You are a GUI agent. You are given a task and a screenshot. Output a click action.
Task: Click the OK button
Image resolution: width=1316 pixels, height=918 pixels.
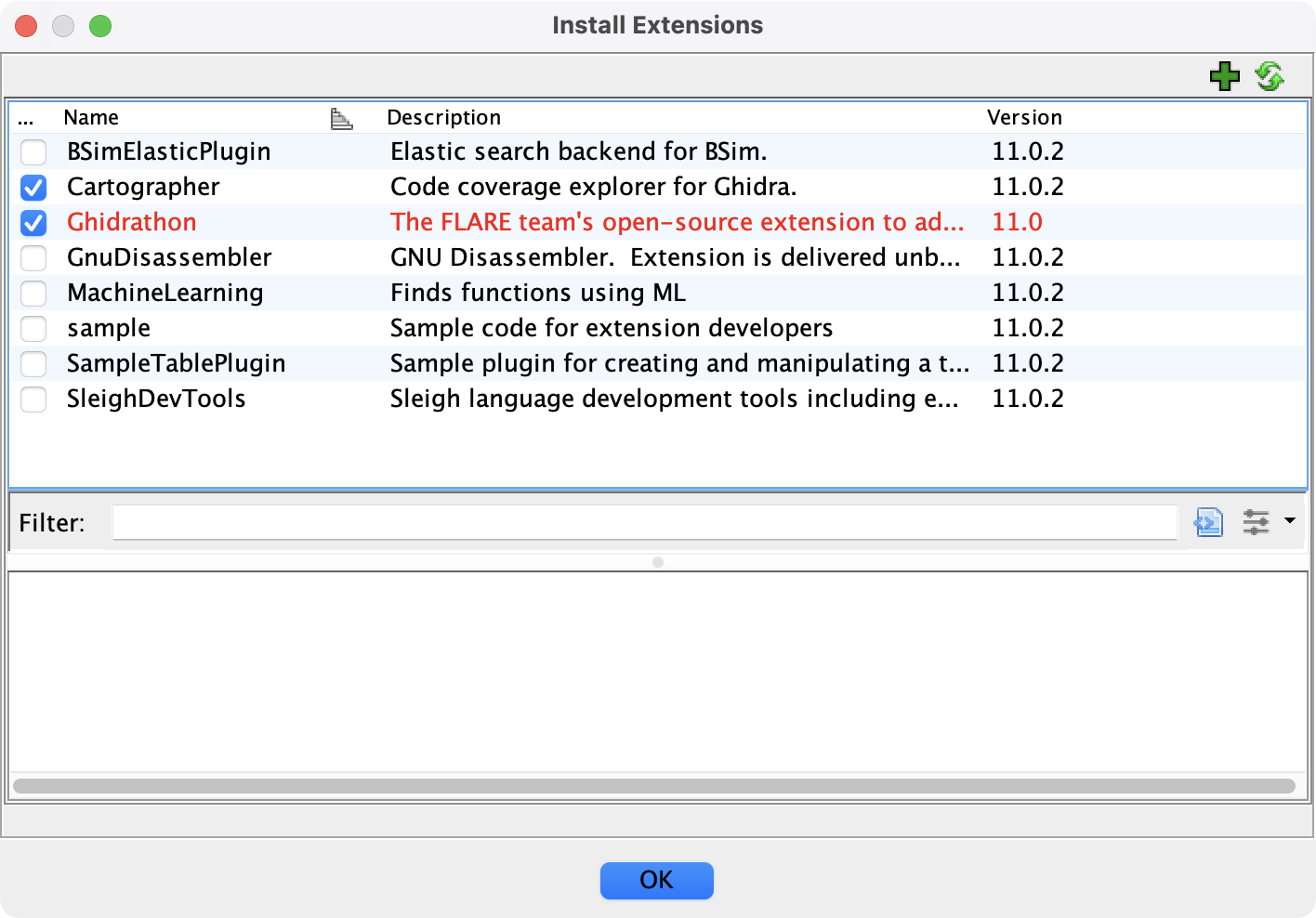(x=657, y=880)
